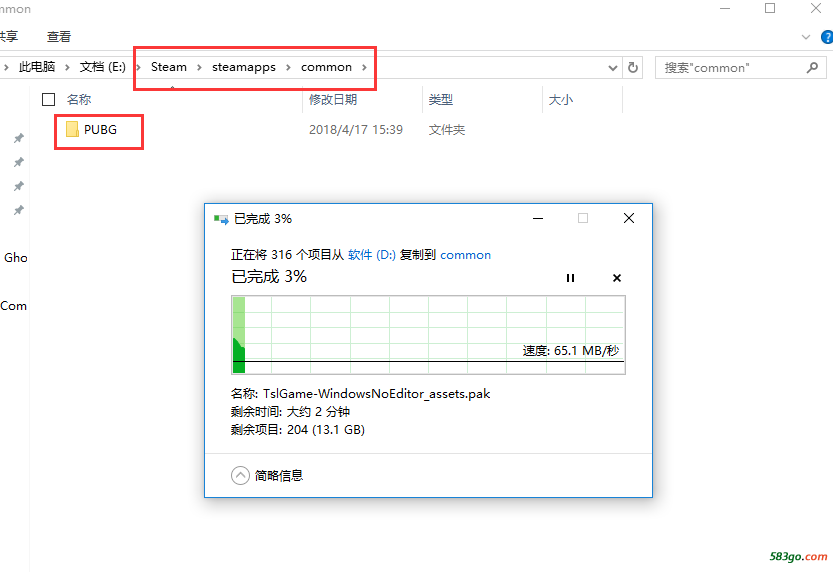Expand the chevron after Steam in path
This screenshot has width=833, height=572.
(x=199, y=67)
